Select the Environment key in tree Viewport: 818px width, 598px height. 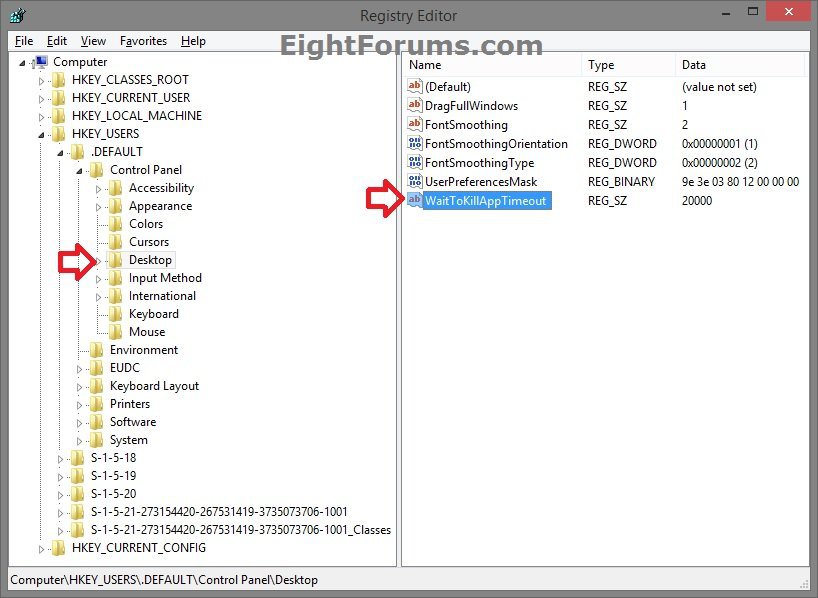144,350
